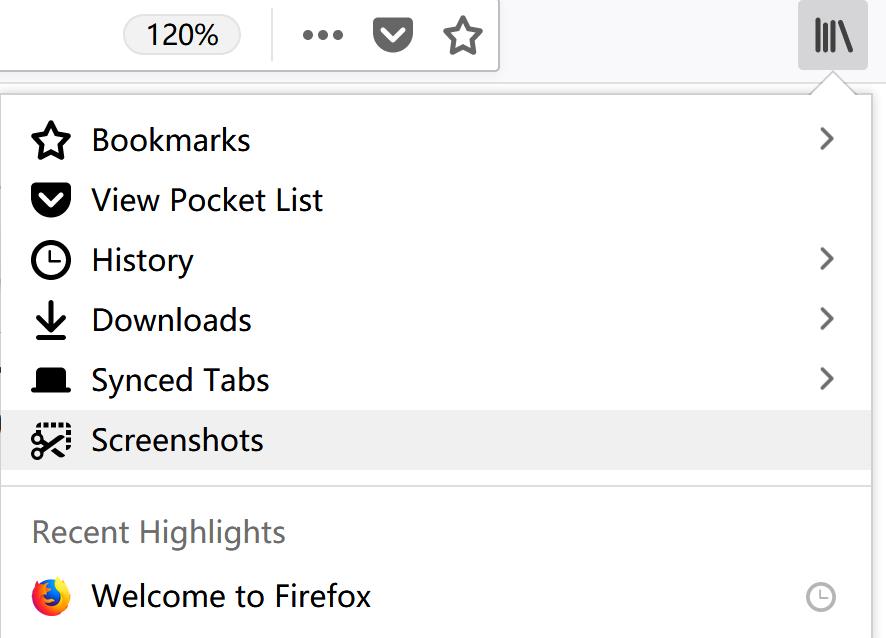Select Screenshots from the Library menu
The height and width of the screenshot is (638, 886).
177,441
